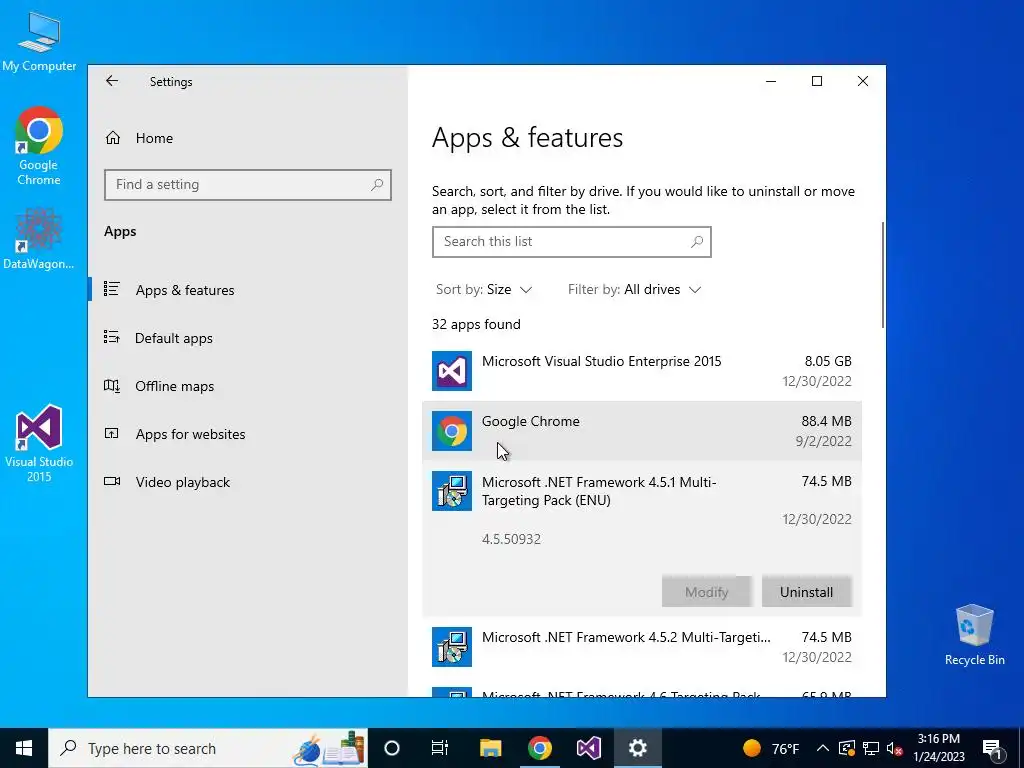Viewport: 1024px width, 768px height.
Task: Open the weather 76°F widget
Action: pos(771,748)
